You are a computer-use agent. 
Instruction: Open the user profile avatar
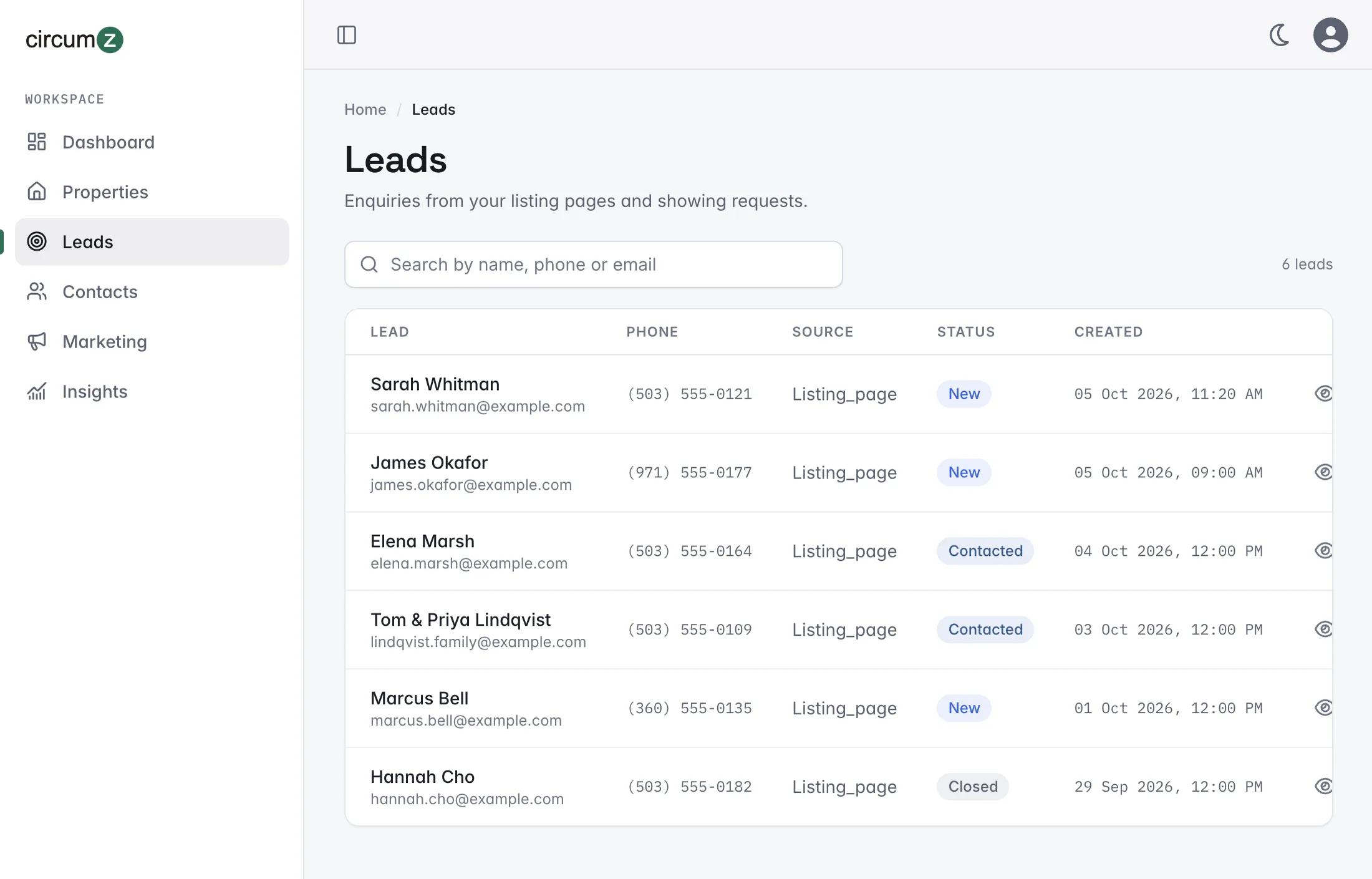(1330, 35)
